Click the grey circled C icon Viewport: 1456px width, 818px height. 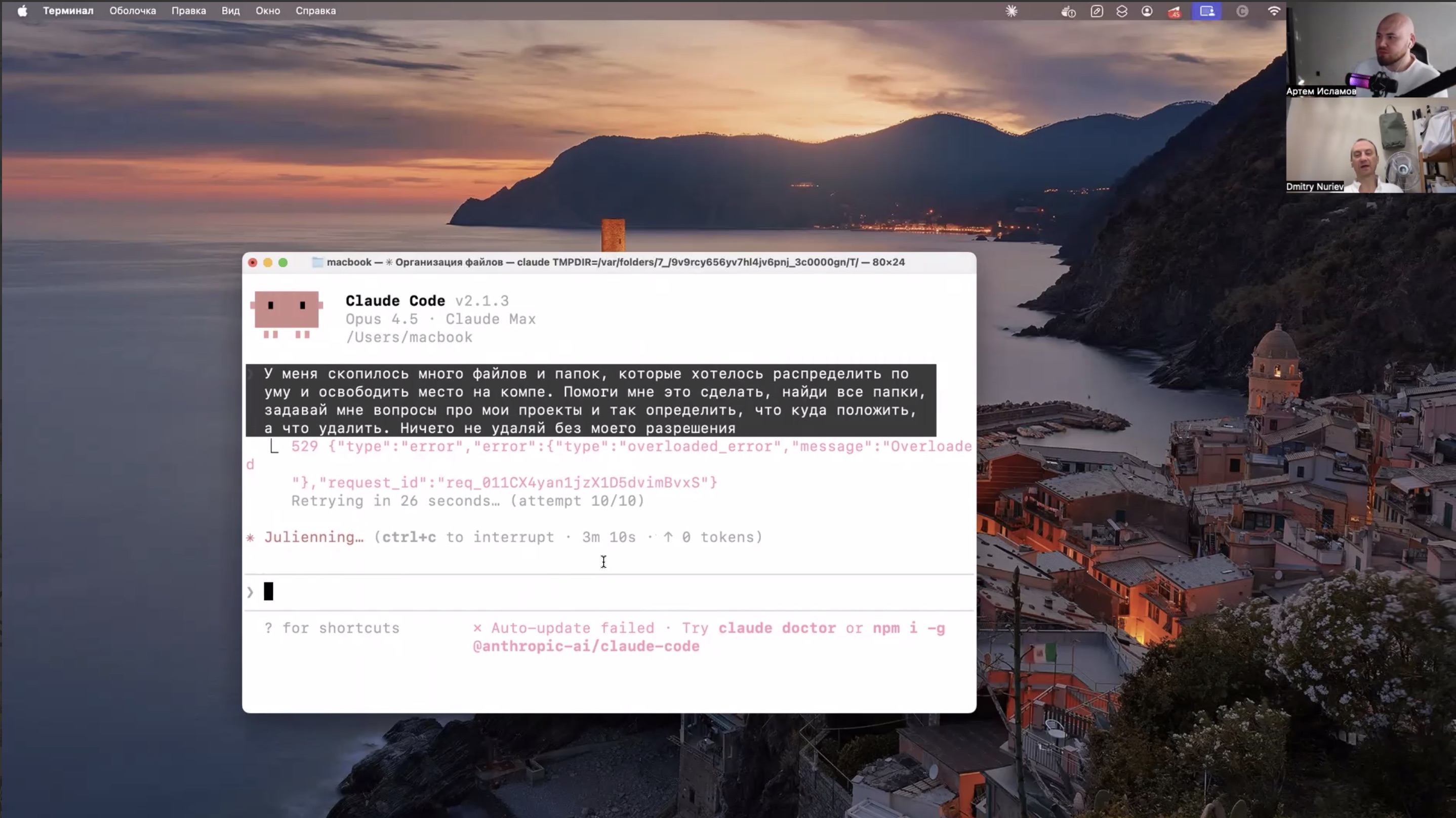click(x=1242, y=11)
